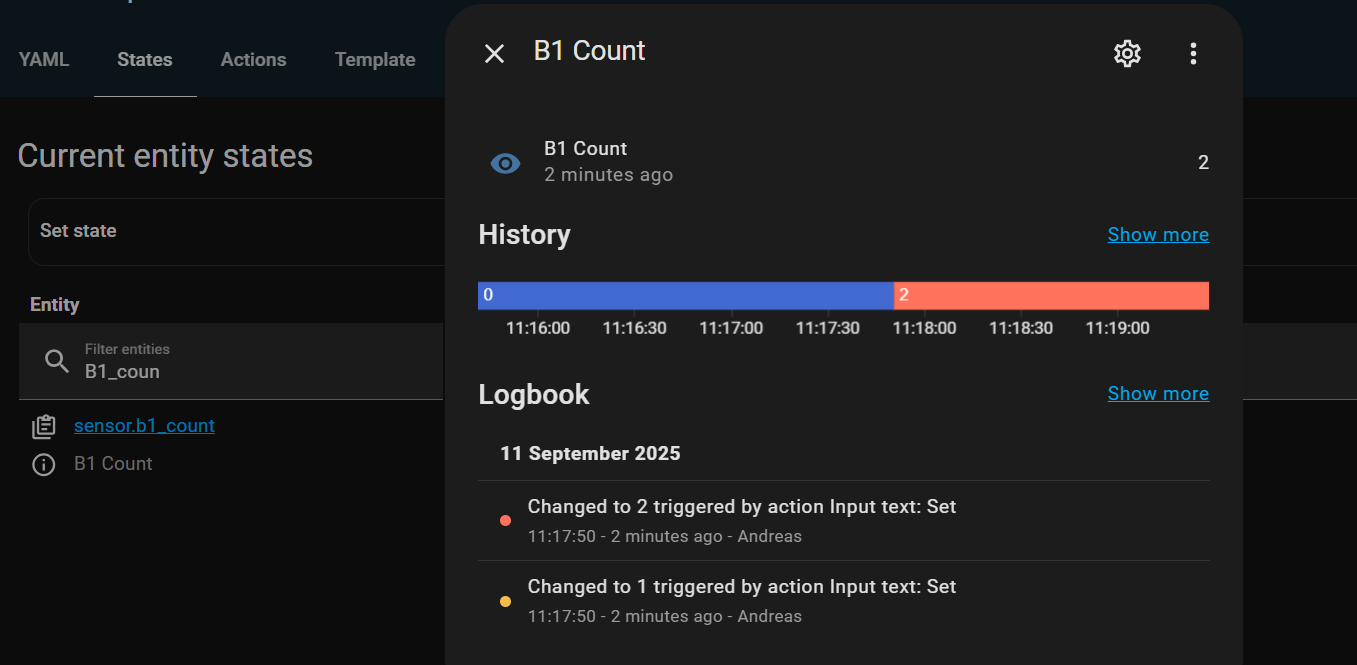1357x665 pixels.
Task: Select the States tab
Action: (145, 60)
